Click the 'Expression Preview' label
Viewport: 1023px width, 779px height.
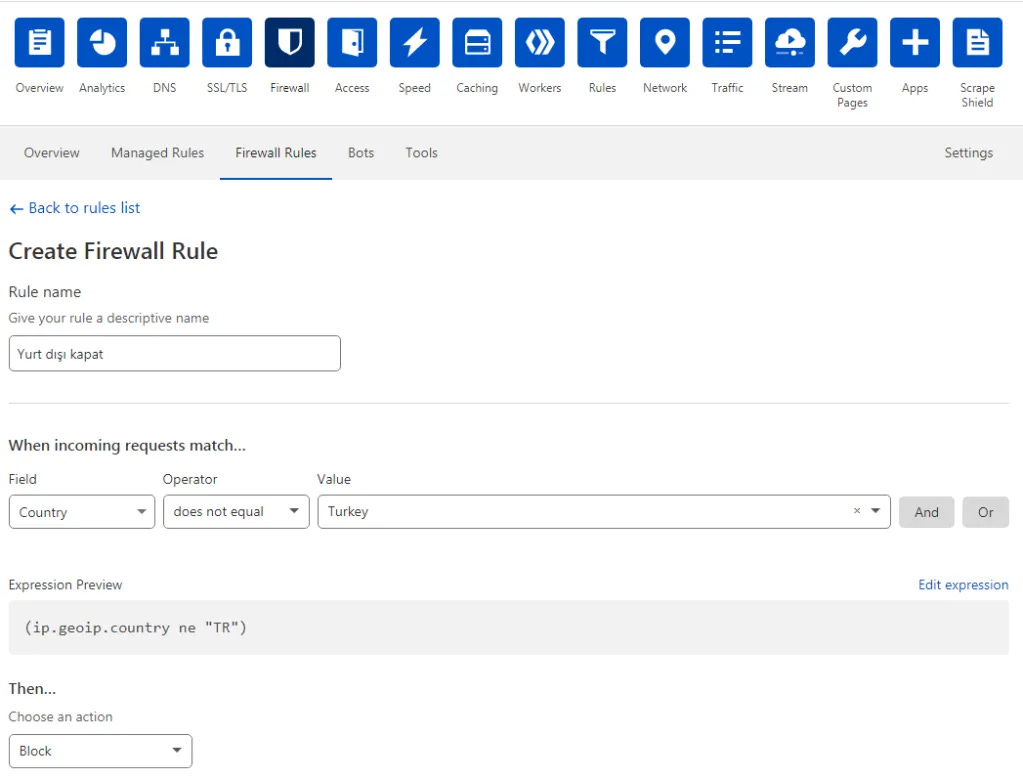pos(65,585)
